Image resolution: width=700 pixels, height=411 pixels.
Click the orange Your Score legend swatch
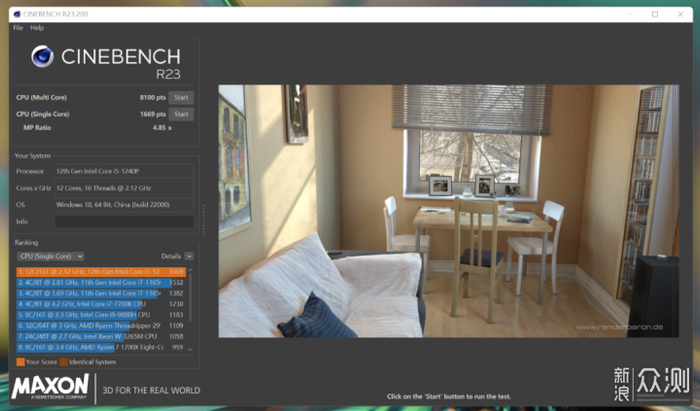tap(21, 362)
